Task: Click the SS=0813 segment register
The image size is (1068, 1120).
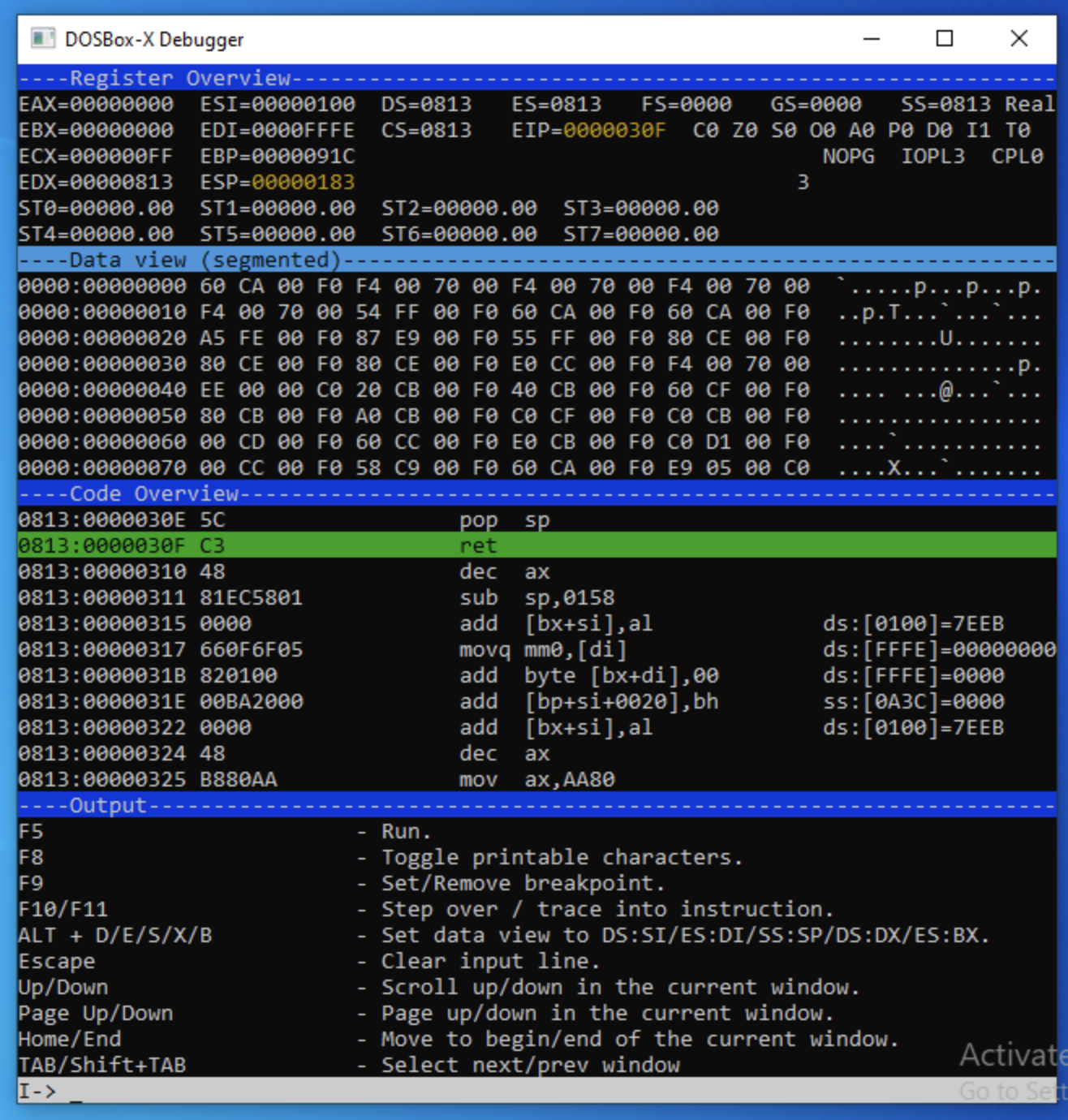Action: 945,104
